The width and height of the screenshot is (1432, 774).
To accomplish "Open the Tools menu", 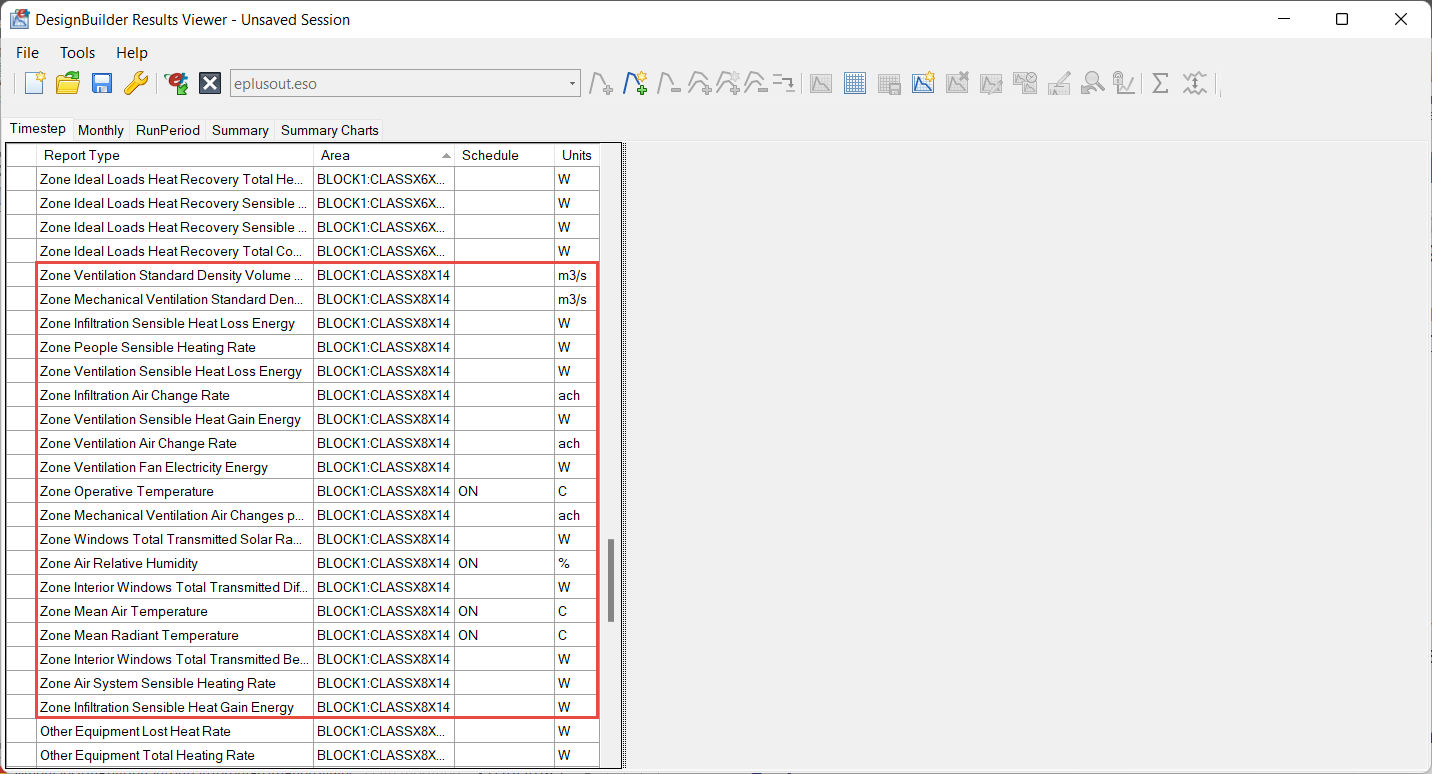I will click(x=77, y=53).
